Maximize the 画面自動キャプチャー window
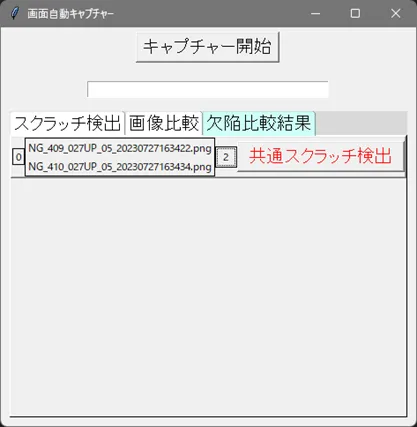The image size is (417, 427). [355, 14]
